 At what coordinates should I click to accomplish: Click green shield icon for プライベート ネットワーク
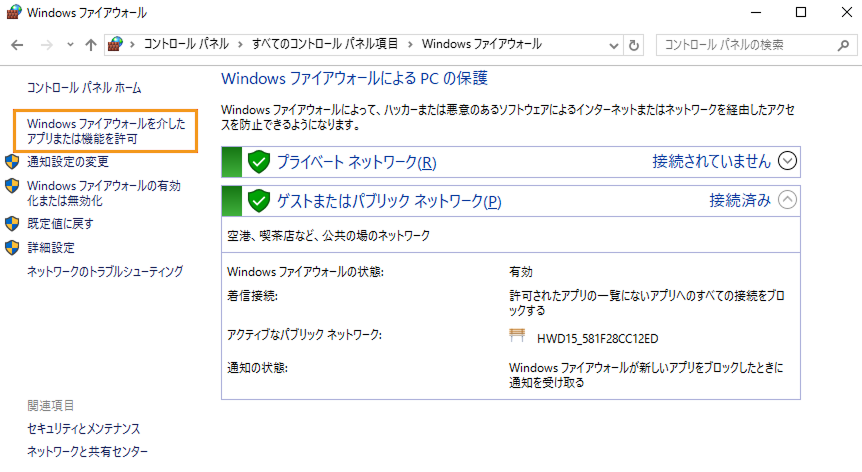259,162
